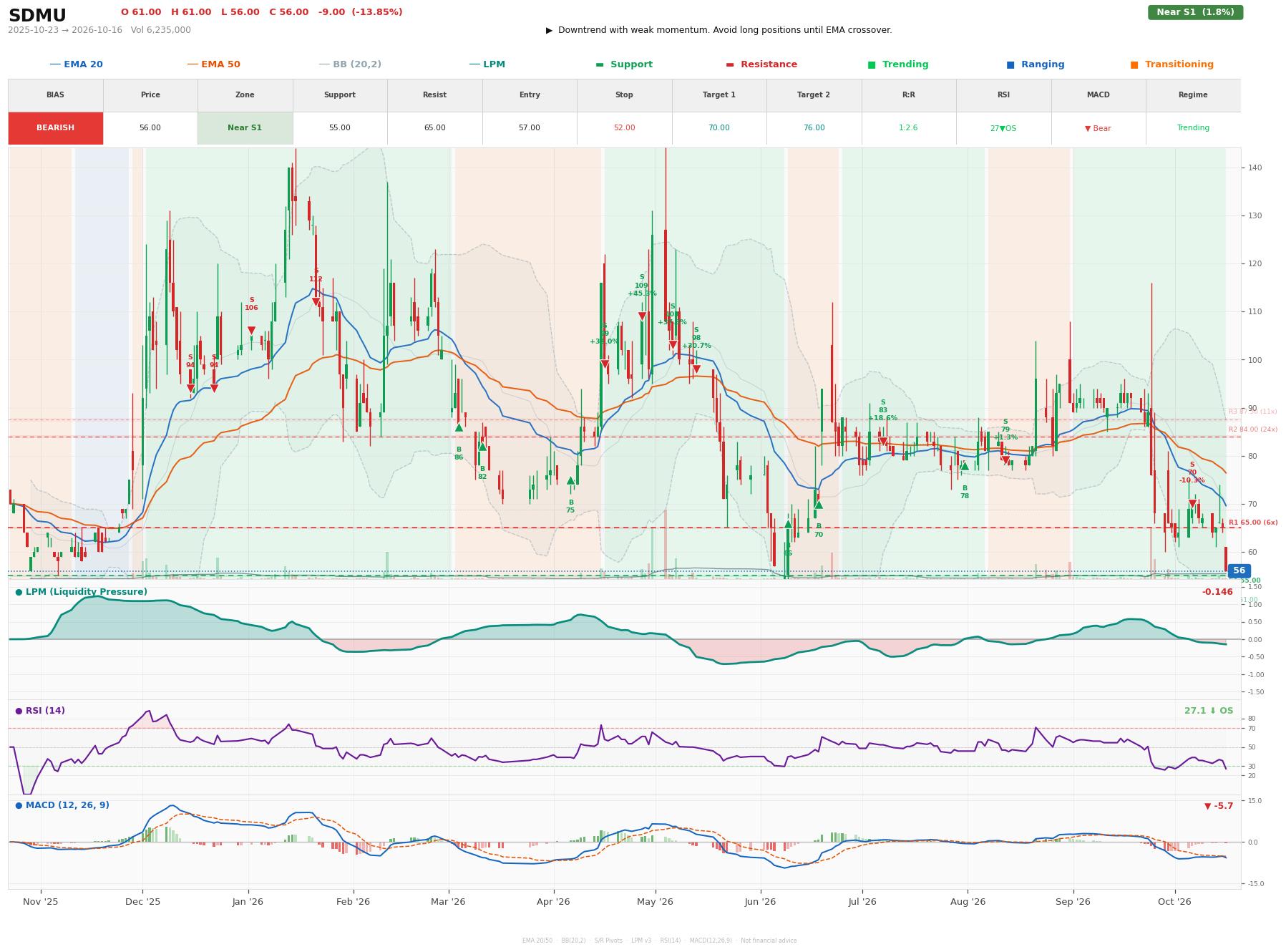
Task: Click the Regime cell showing Trending
Action: (1193, 128)
